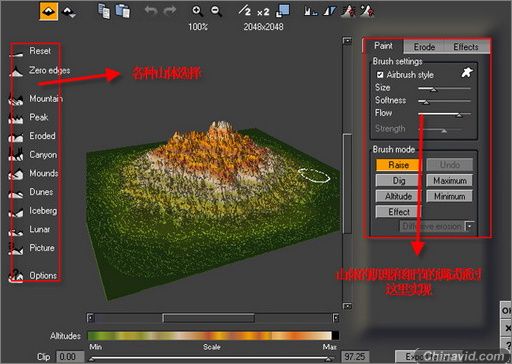This screenshot has height=364, width=512.
Task: Adjust the brush Softness slider
Action: [x=444, y=101]
